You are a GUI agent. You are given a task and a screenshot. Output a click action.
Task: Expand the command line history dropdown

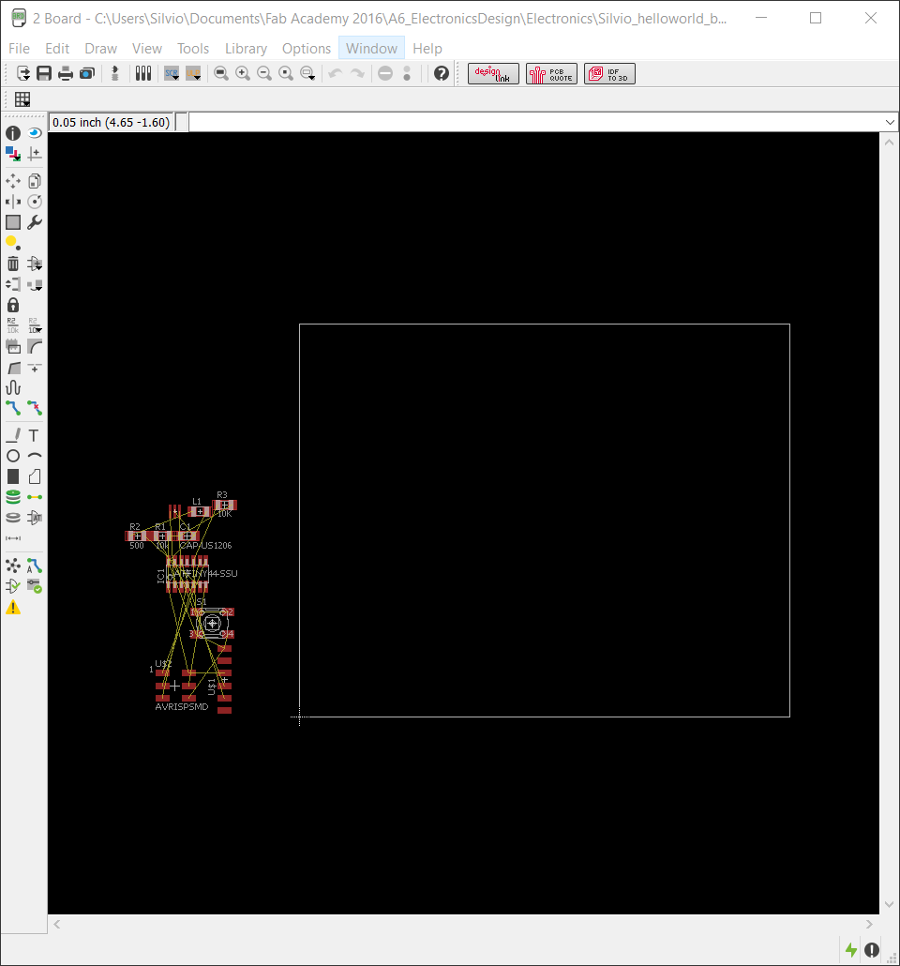pos(890,122)
